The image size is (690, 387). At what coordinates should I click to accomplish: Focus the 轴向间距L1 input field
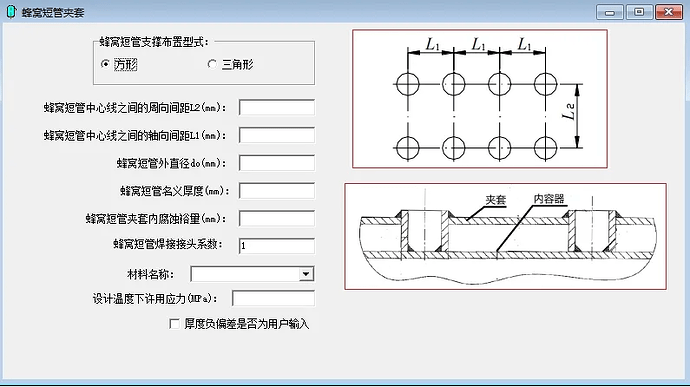point(277,135)
